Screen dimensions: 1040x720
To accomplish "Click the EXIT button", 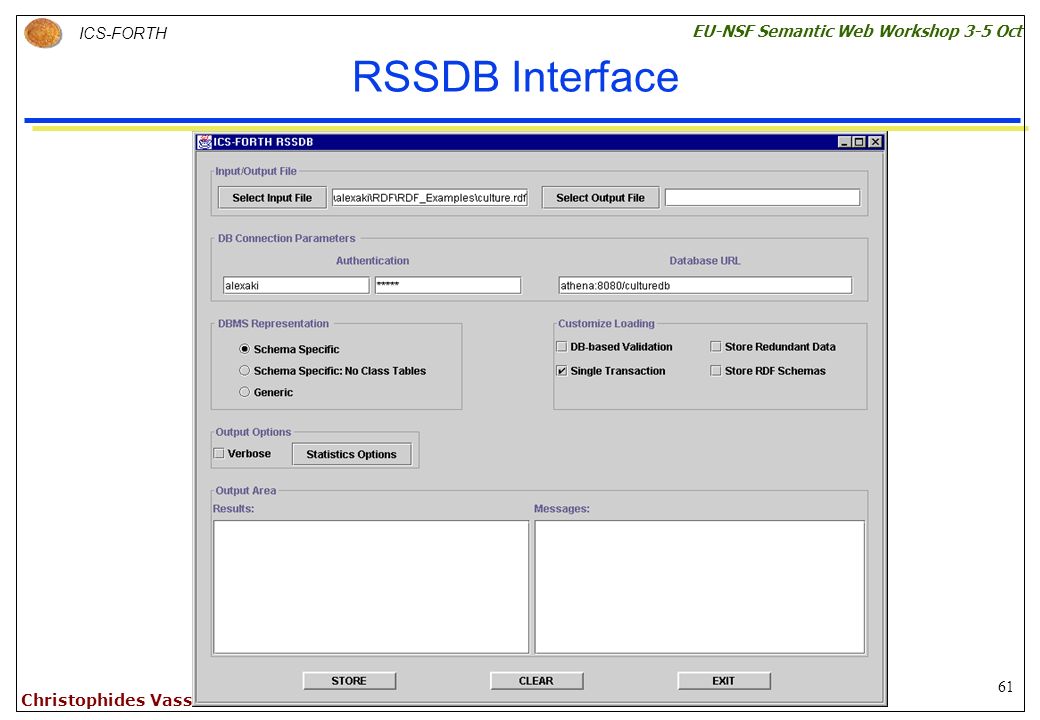I will 724,681.
